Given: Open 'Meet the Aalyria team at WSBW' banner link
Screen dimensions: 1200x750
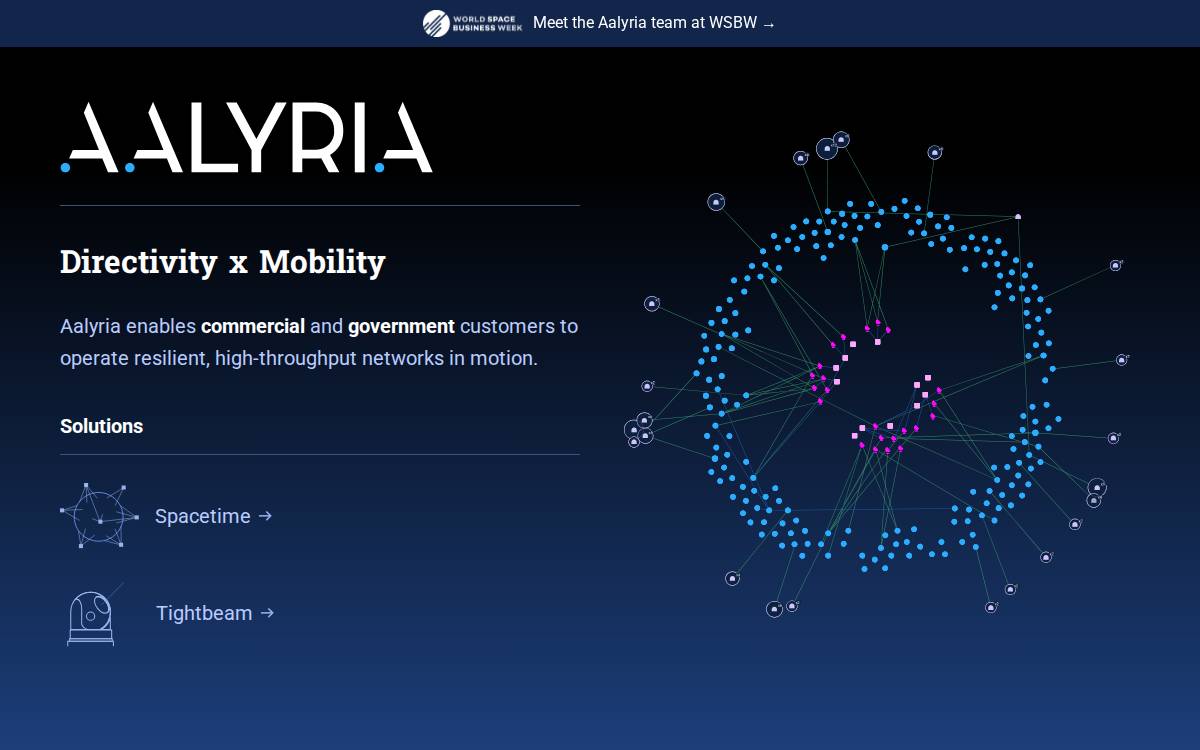Looking at the screenshot, I should 654,23.
